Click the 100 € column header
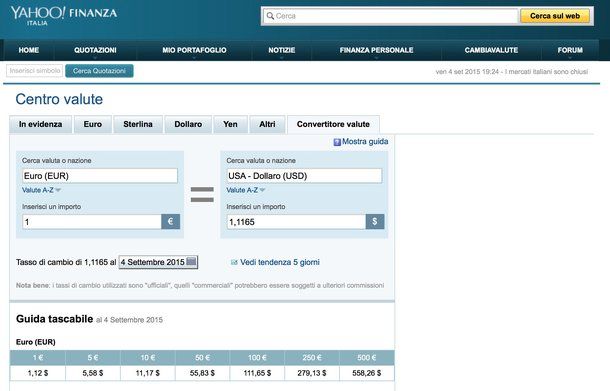Image resolution: width=610 pixels, height=391 pixels. 257,358
